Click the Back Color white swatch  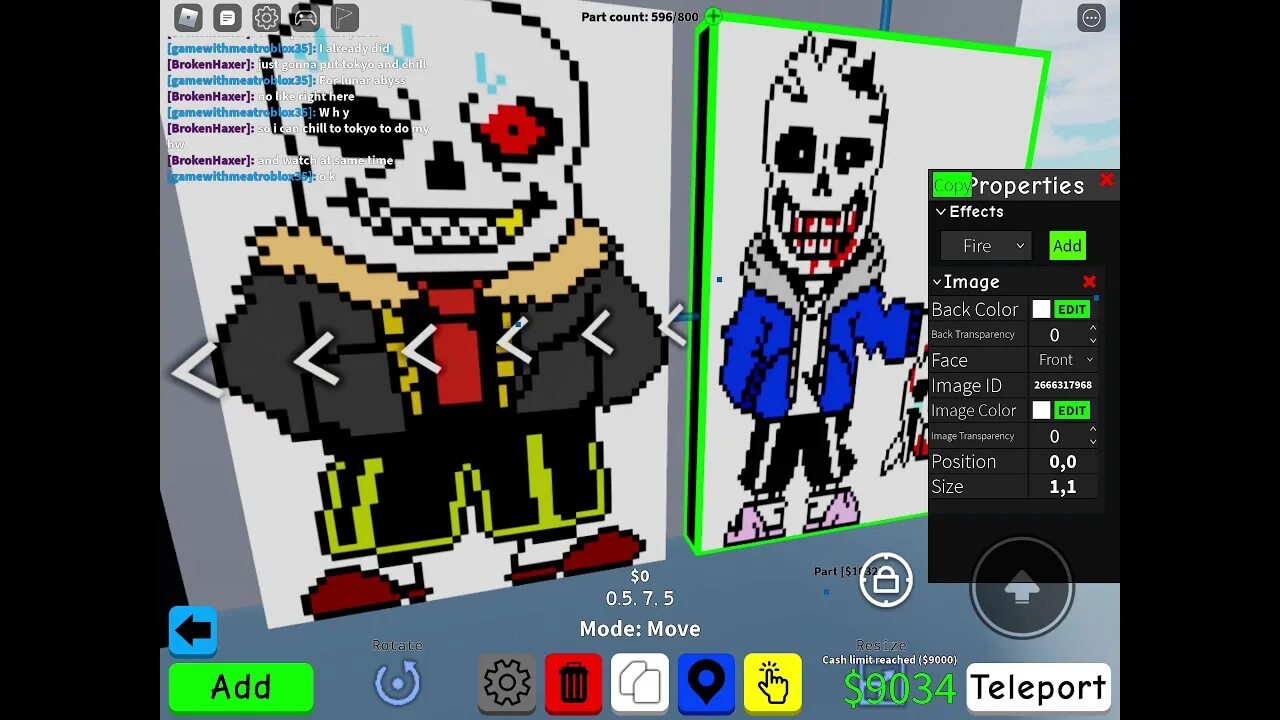click(x=1041, y=310)
